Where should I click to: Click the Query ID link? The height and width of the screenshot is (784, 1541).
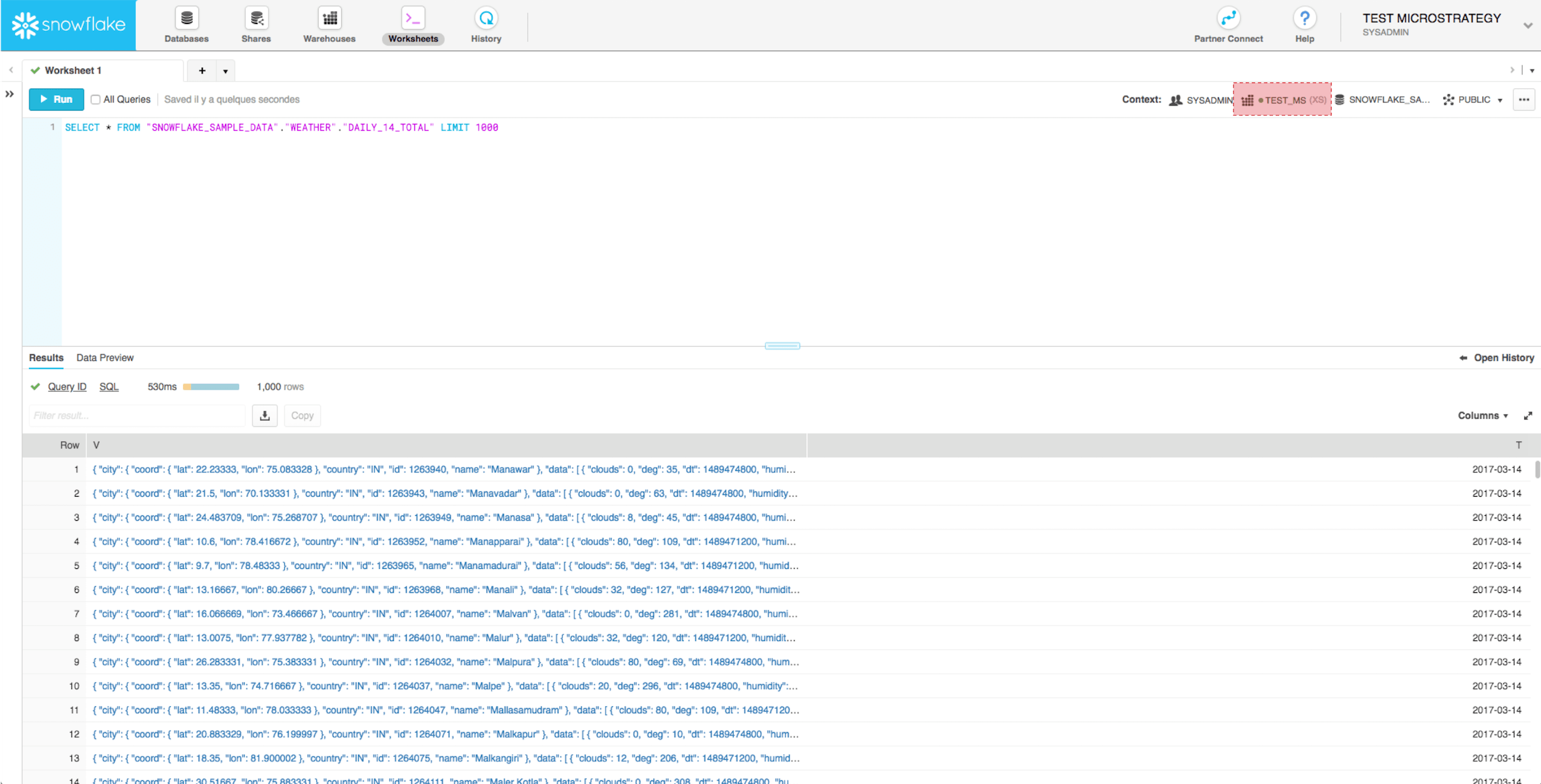tap(67, 387)
